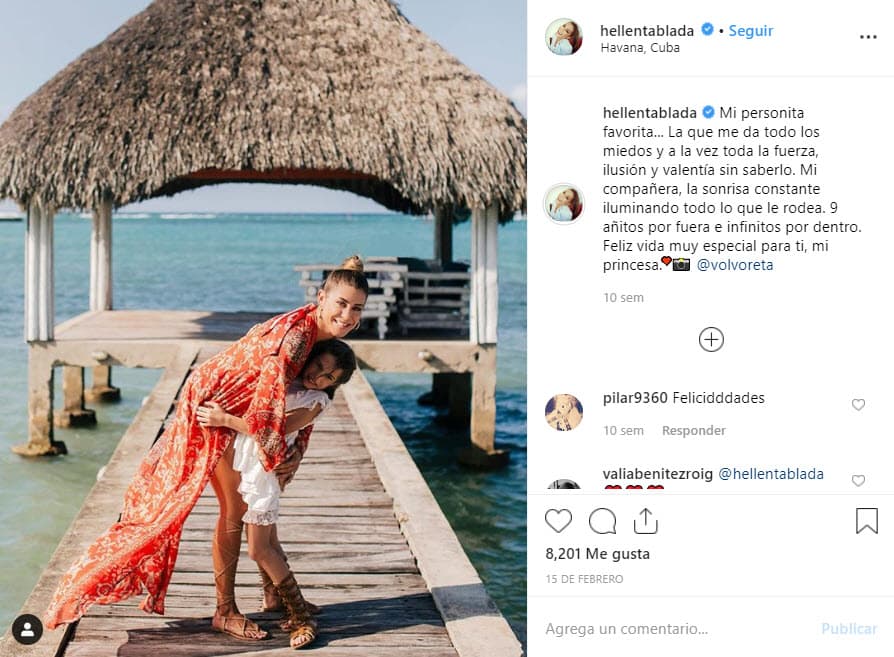Click Havana, Cuba location link
The width and height of the screenshot is (894, 657).
coord(640,48)
